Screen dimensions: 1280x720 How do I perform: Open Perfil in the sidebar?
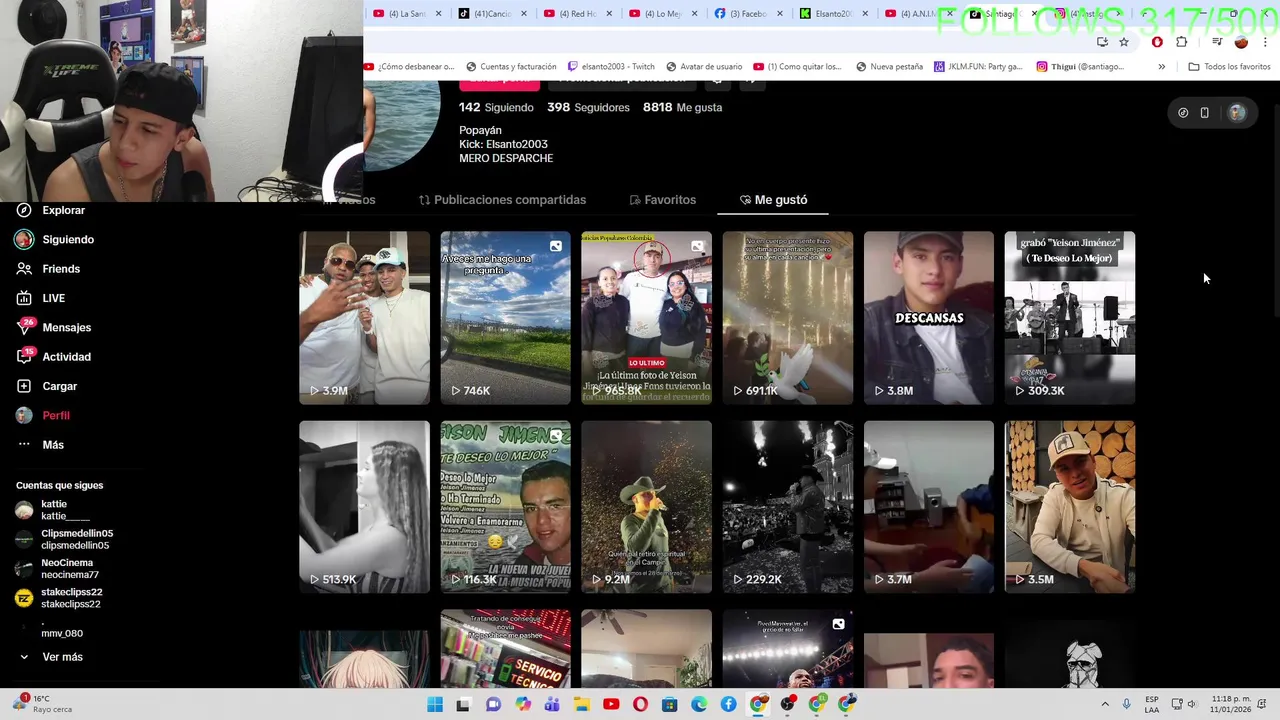pyautogui.click(x=44, y=415)
